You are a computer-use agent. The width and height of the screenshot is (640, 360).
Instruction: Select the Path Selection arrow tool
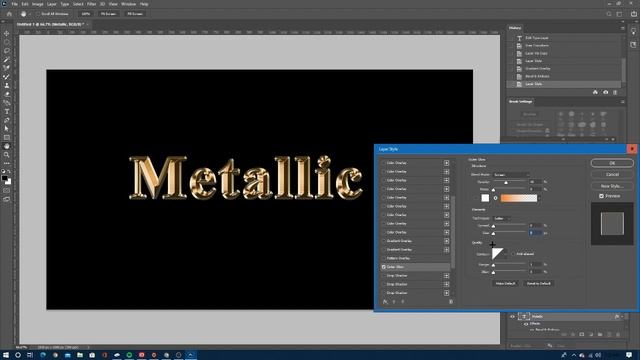click(7, 129)
